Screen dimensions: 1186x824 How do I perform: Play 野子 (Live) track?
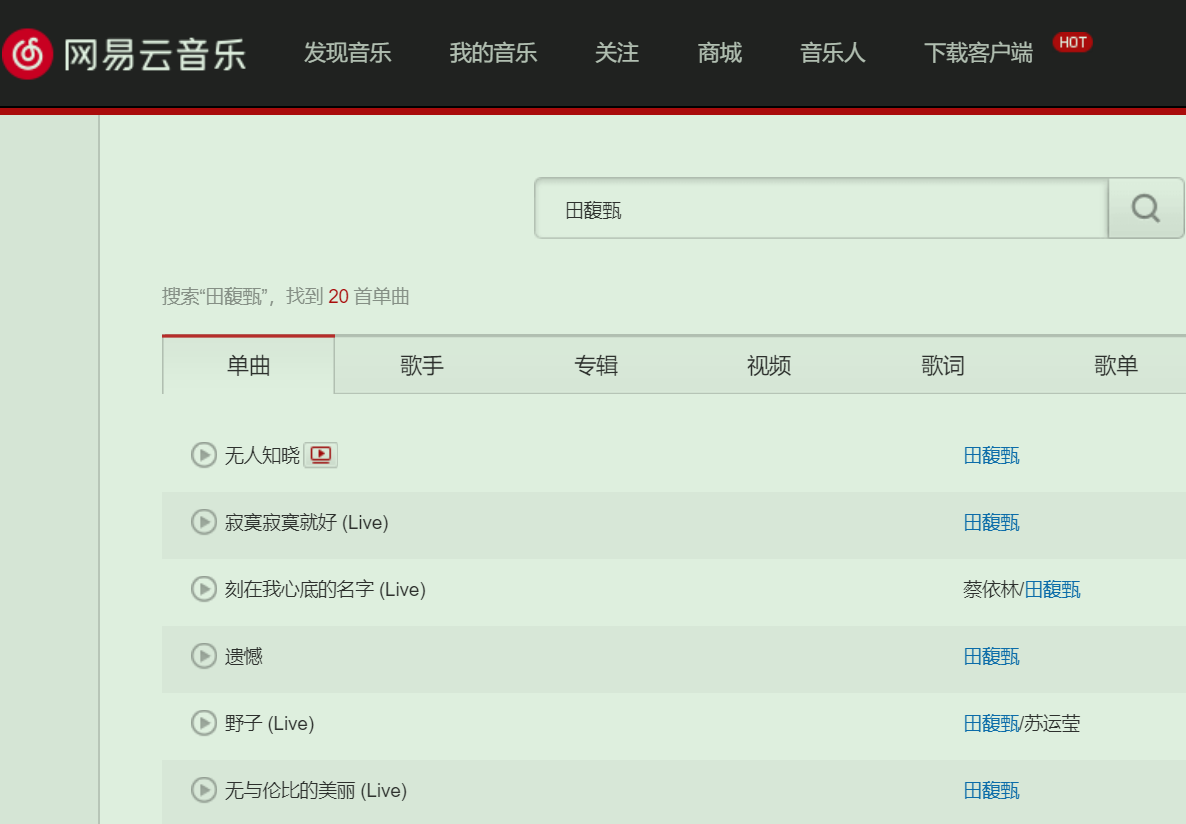pos(204,723)
